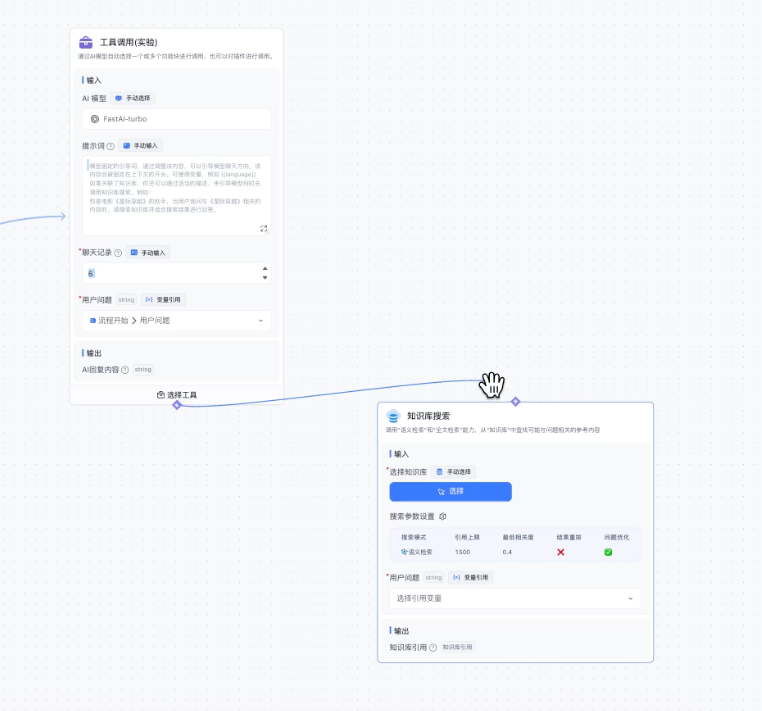Screen dimensions: 762x711
Task: Click the expand icon in prompt textarea
Action: point(264,229)
